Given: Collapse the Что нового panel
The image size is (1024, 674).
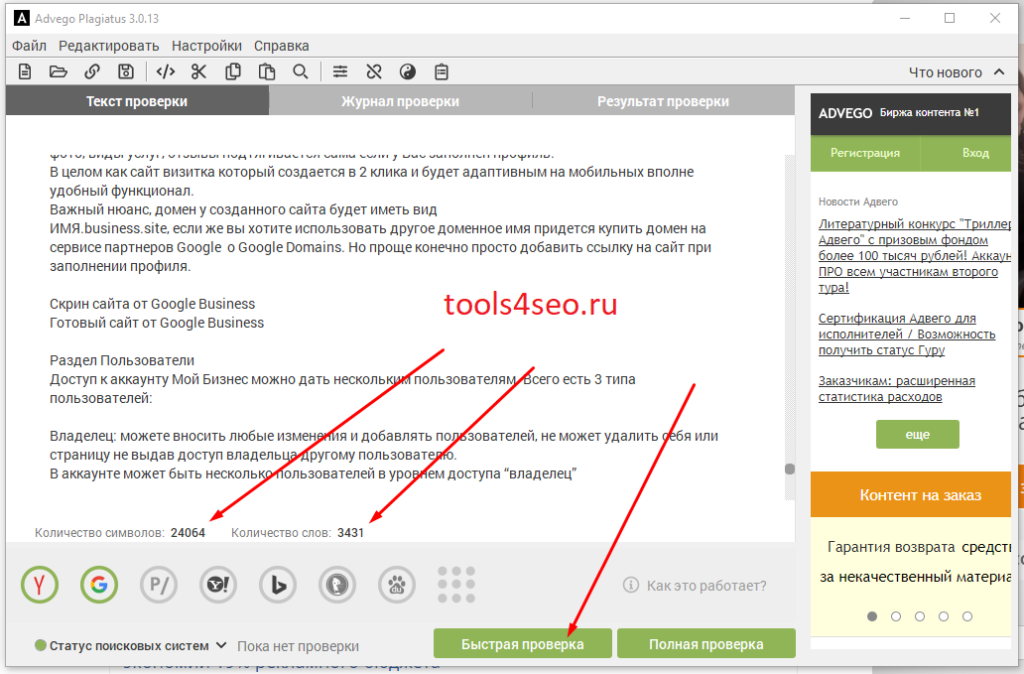Looking at the screenshot, I should [x=999, y=72].
